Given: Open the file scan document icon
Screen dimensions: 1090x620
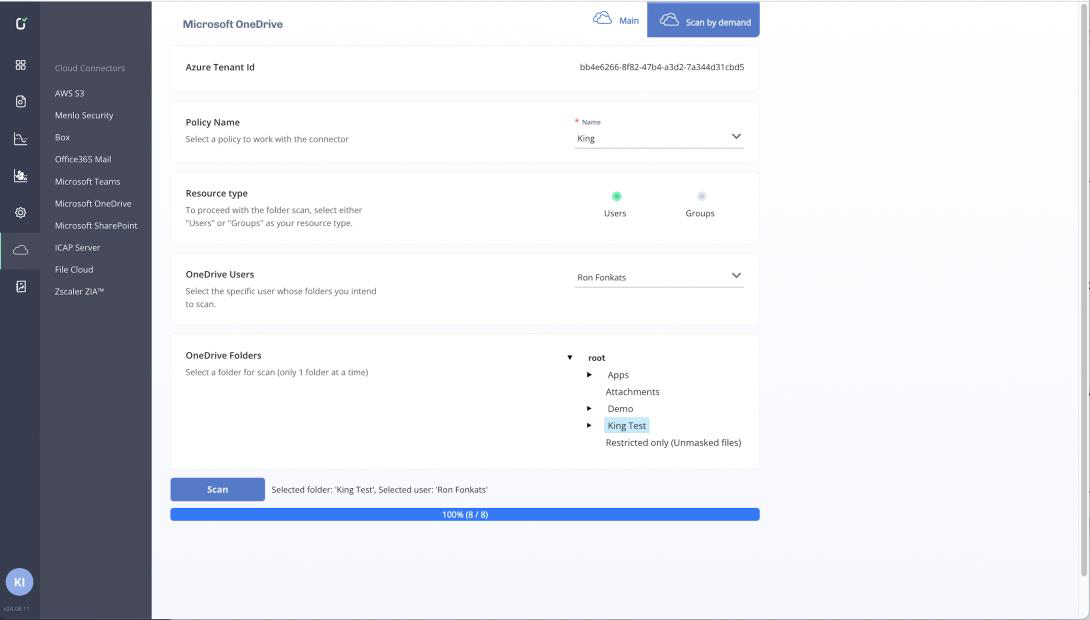Looking at the screenshot, I should [x=21, y=101].
